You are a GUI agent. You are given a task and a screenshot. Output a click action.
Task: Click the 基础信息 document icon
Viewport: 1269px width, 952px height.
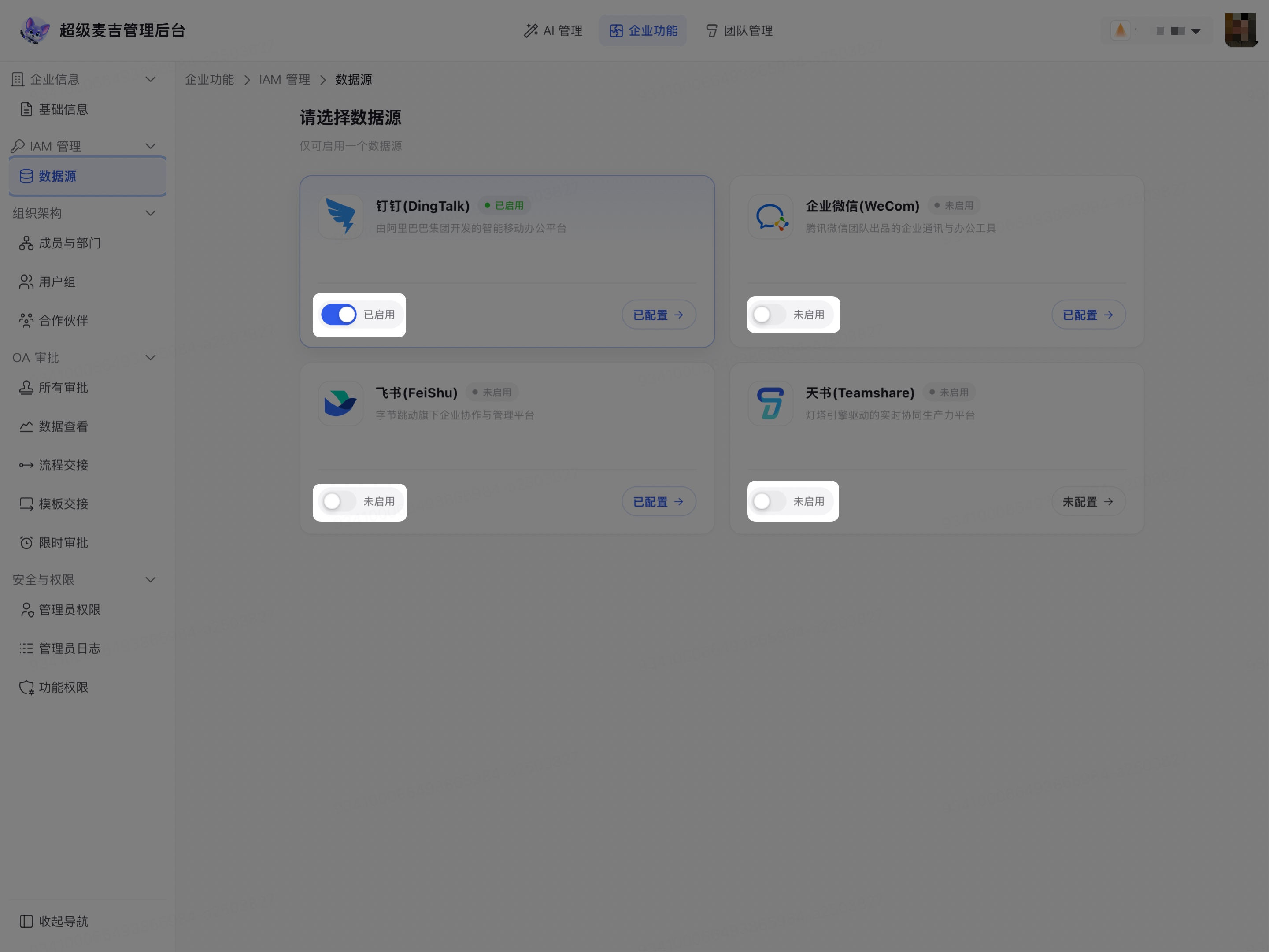tap(26, 109)
